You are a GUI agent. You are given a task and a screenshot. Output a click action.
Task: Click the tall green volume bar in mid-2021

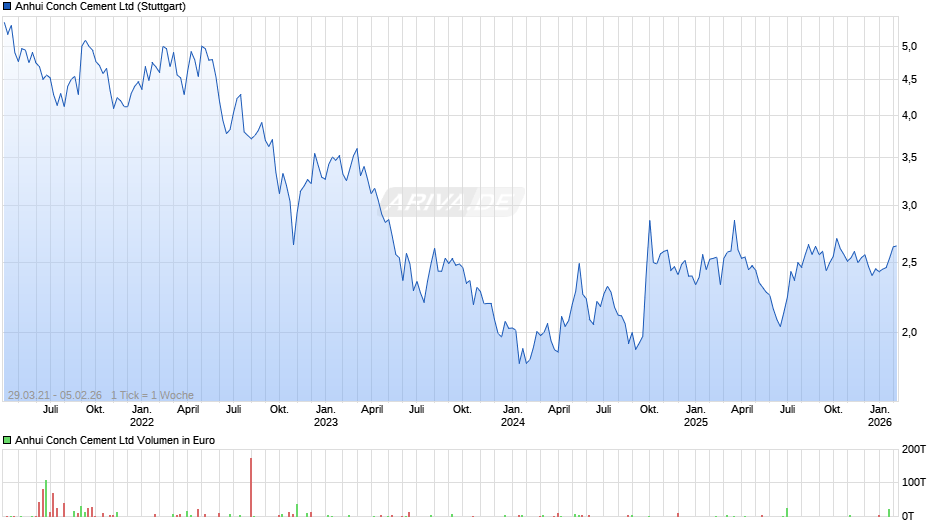(x=46, y=498)
